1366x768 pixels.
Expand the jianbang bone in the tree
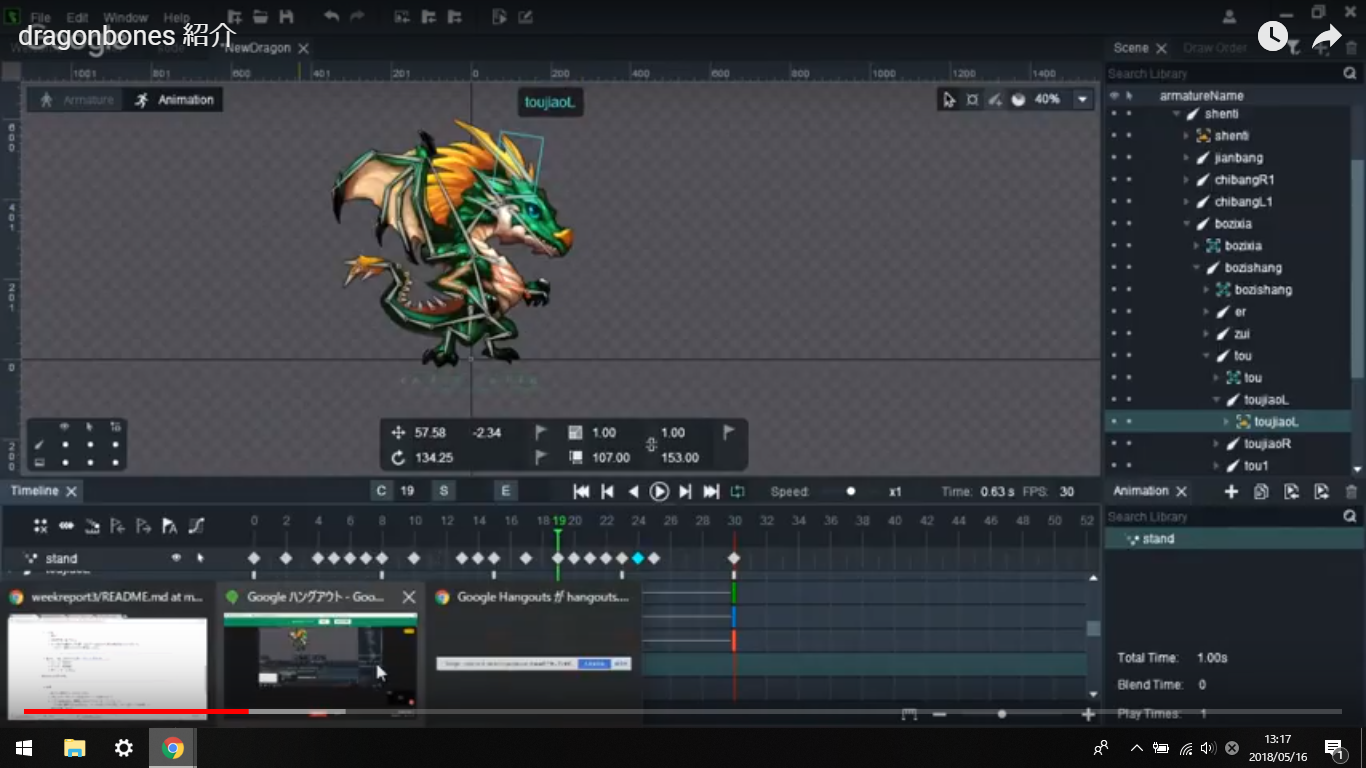click(x=1188, y=158)
